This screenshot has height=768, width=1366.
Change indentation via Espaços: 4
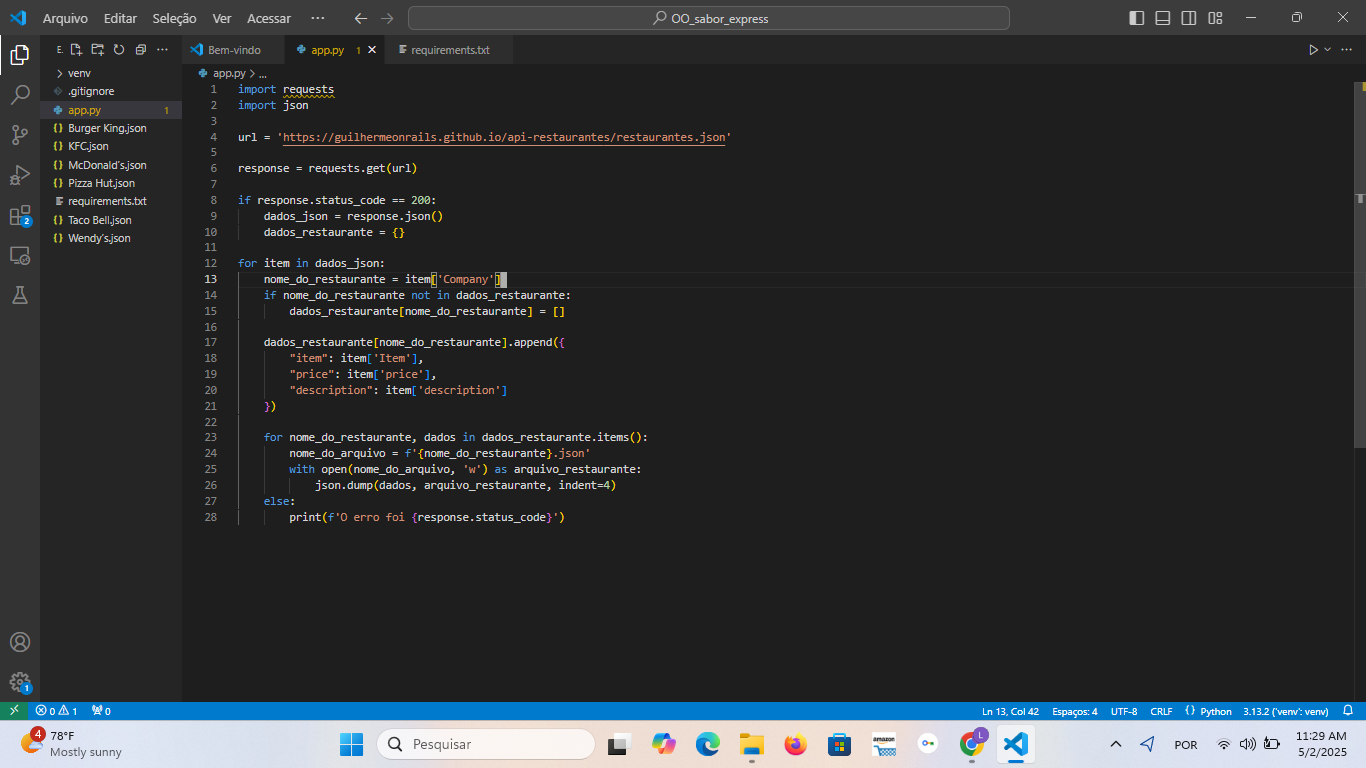pyautogui.click(x=1075, y=711)
